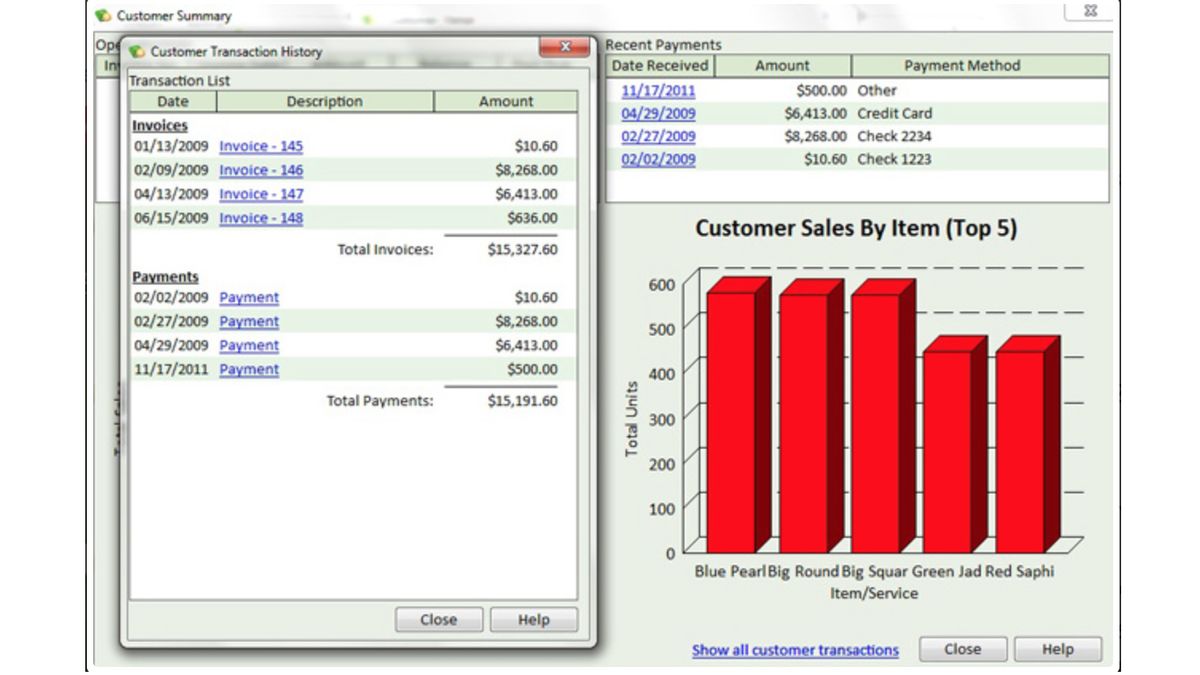Open the Payment recorded on 11/17/2011
Image resolution: width=1200 pixels, height=675 pixels.
(x=248, y=369)
